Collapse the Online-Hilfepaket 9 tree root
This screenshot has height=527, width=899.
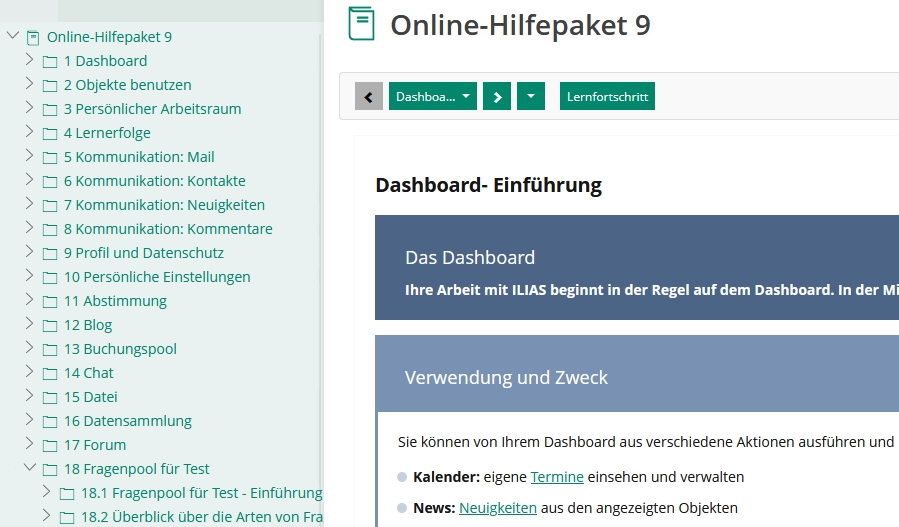pyautogui.click(x=13, y=36)
